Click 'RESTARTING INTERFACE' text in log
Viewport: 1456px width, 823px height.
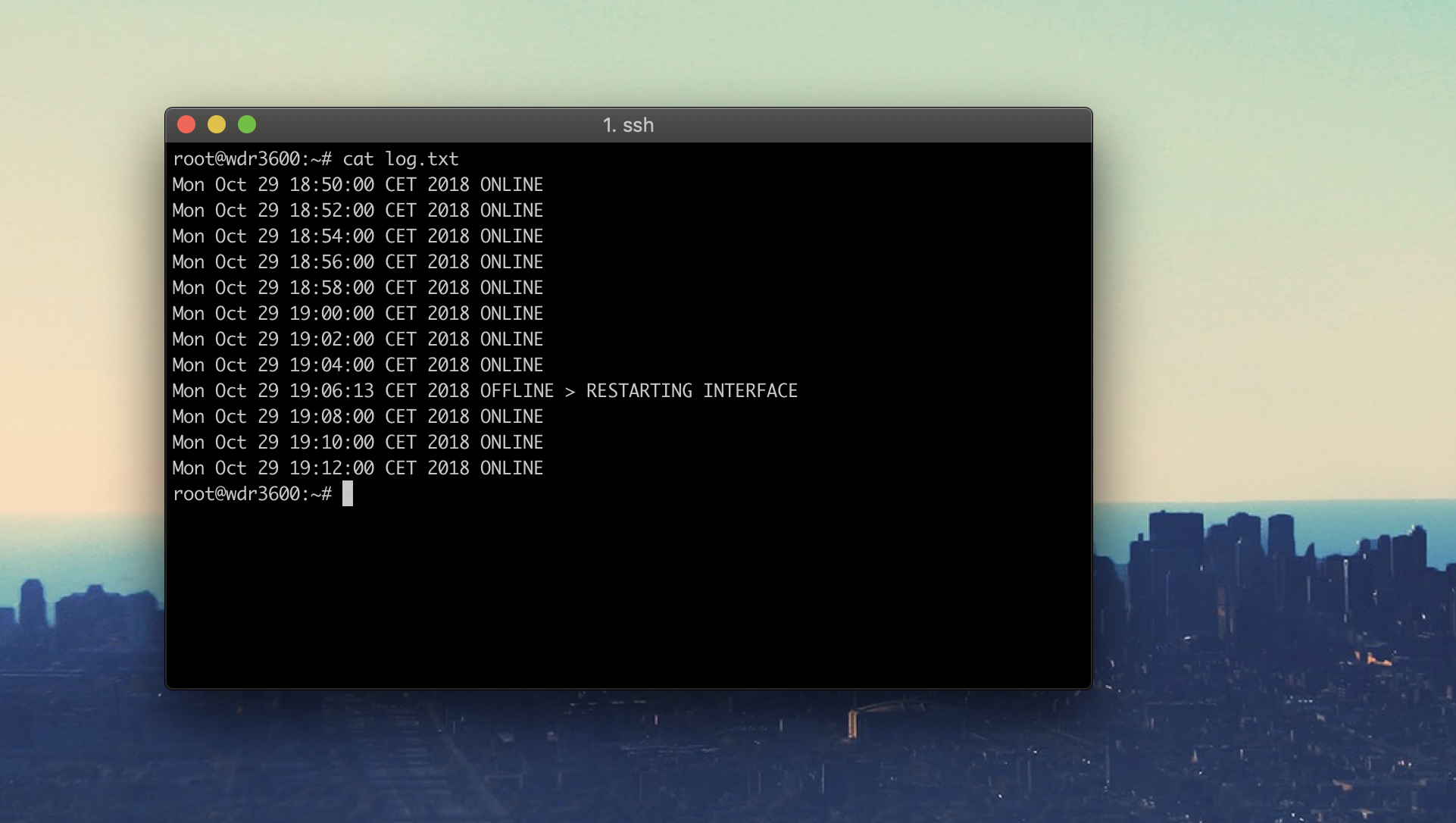691,391
